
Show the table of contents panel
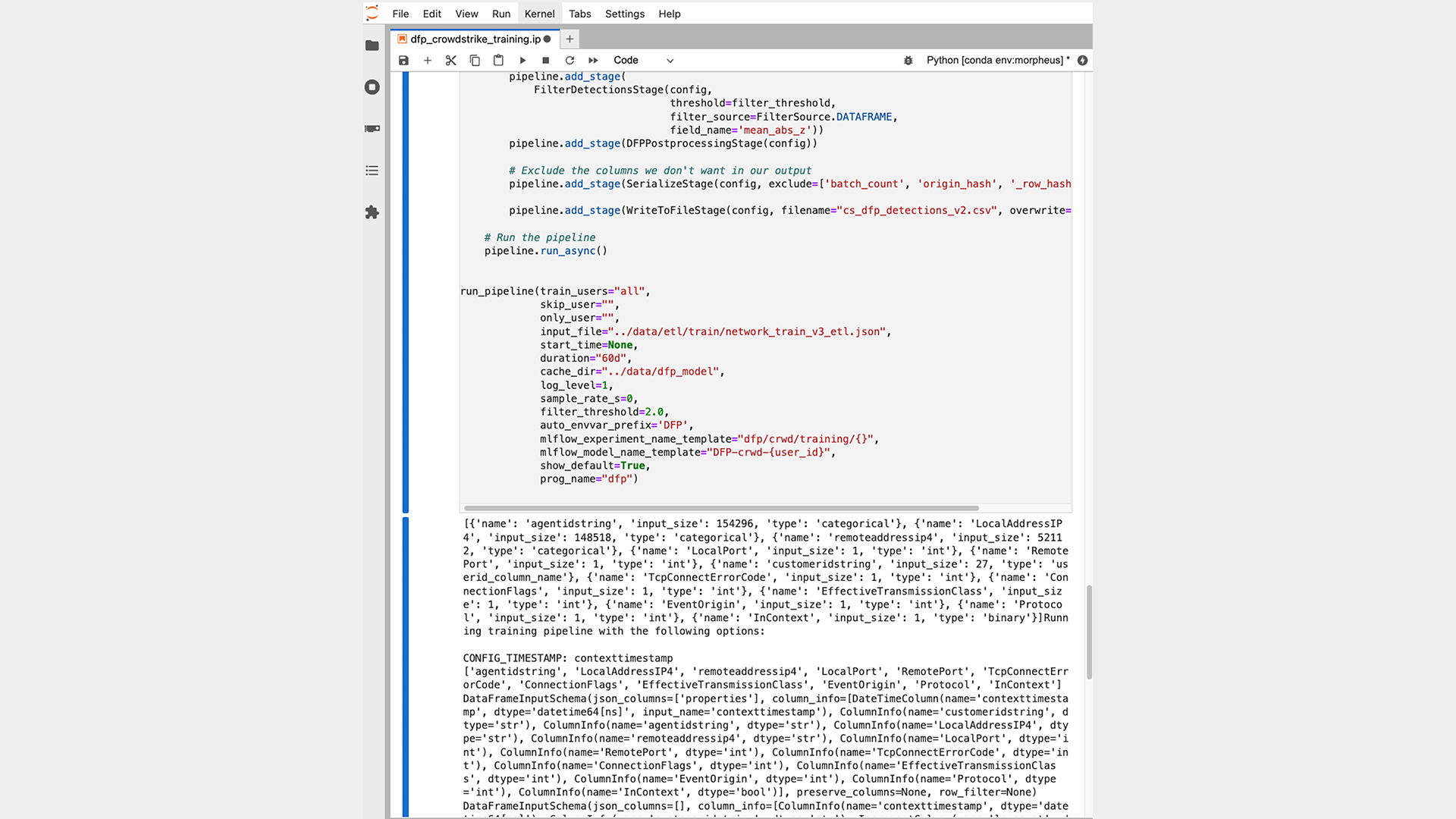[372, 171]
